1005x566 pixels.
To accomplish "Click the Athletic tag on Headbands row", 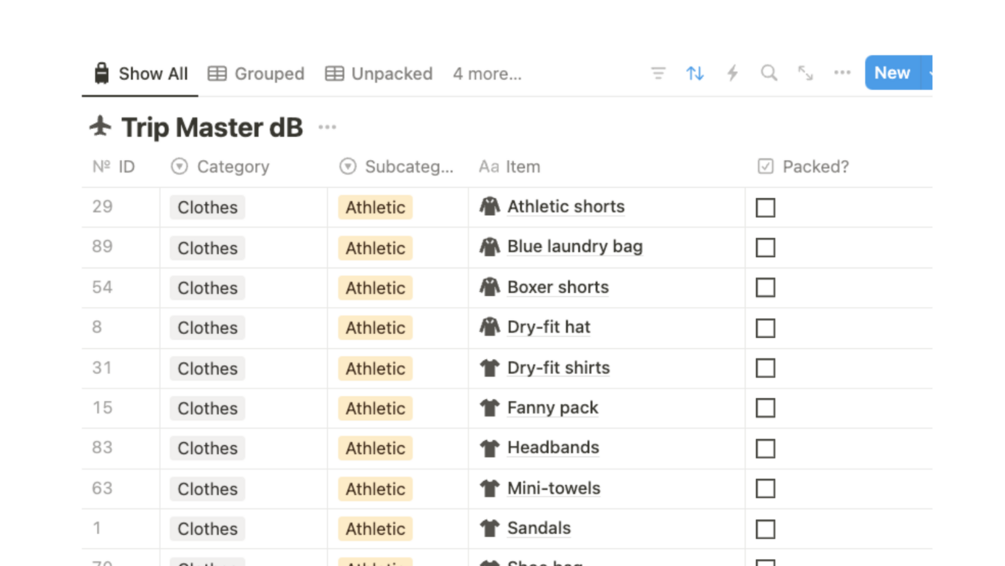I will (375, 449).
